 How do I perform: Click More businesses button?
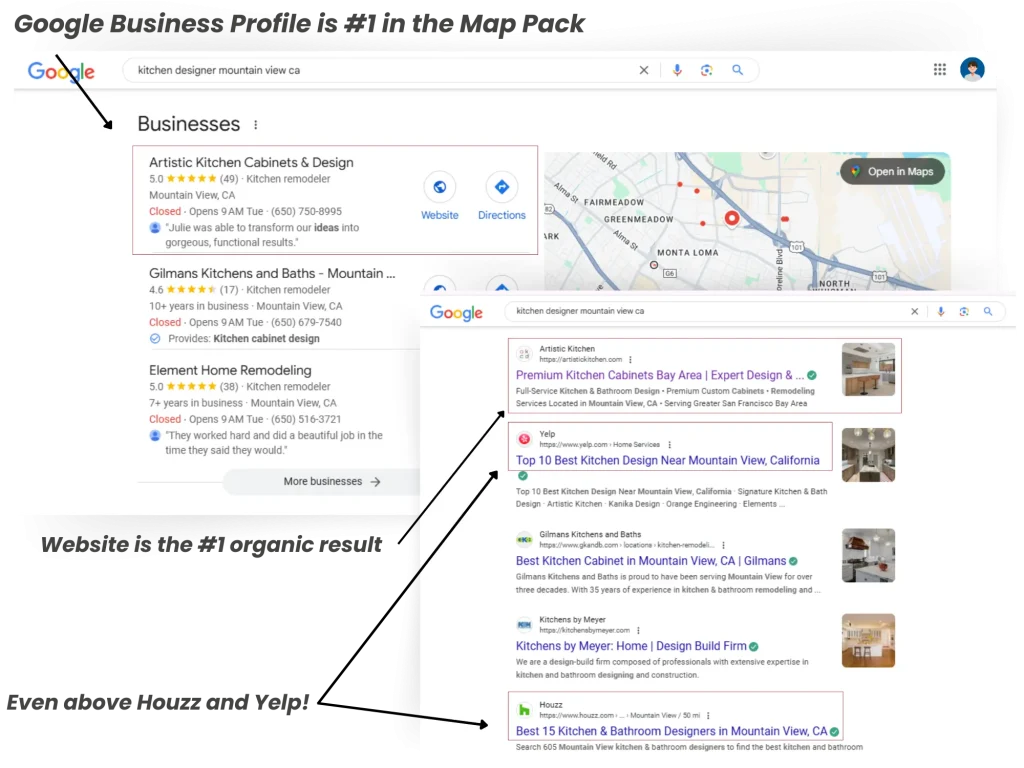pos(332,481)
